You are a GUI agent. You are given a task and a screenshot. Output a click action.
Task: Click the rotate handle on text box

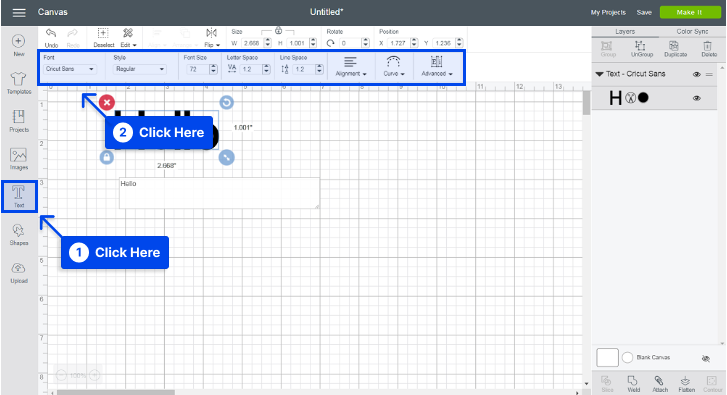[226, 102]
